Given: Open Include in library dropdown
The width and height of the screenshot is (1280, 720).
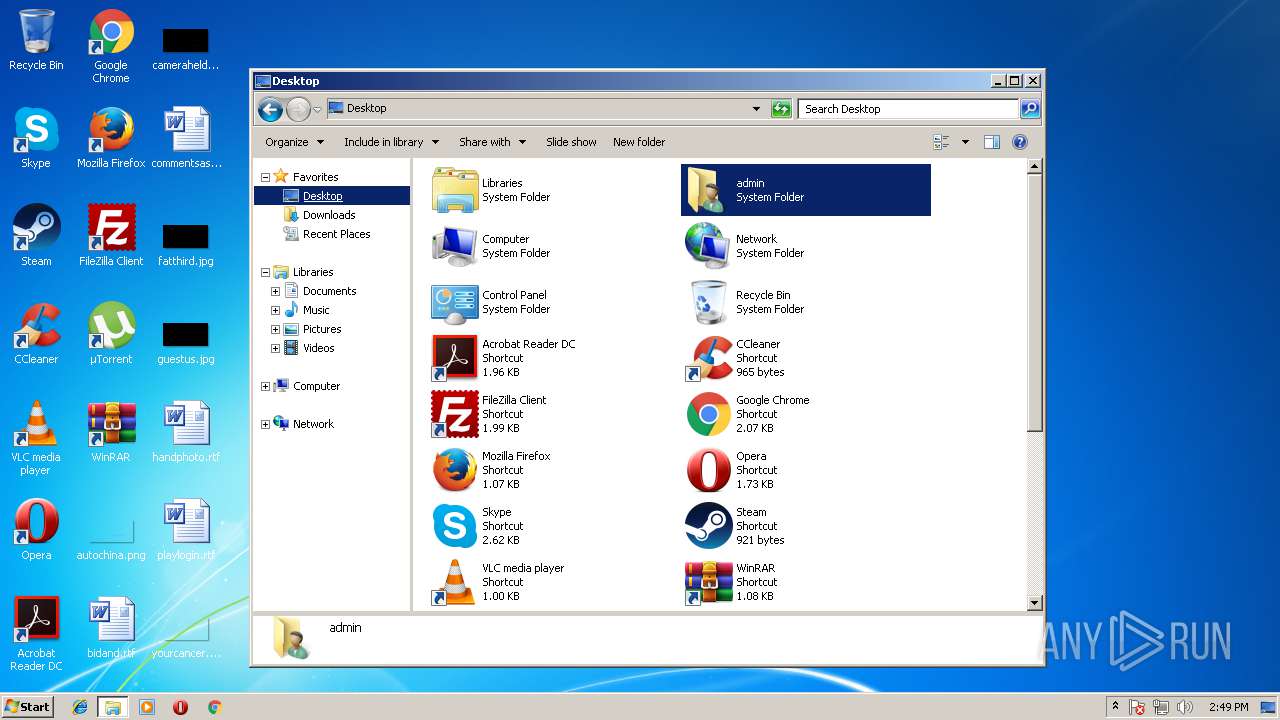Looking at the screenshot, I should coord(391,142).
